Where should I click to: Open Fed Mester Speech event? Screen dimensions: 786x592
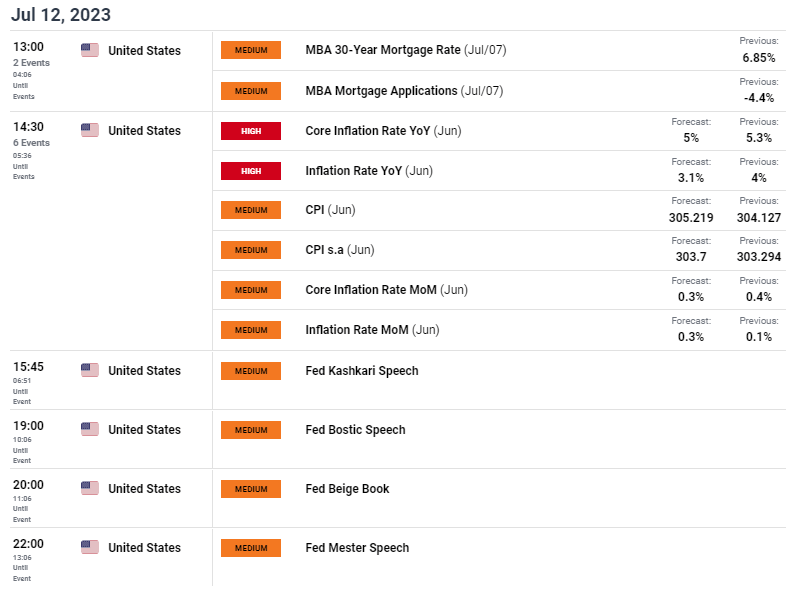(357, 548)
